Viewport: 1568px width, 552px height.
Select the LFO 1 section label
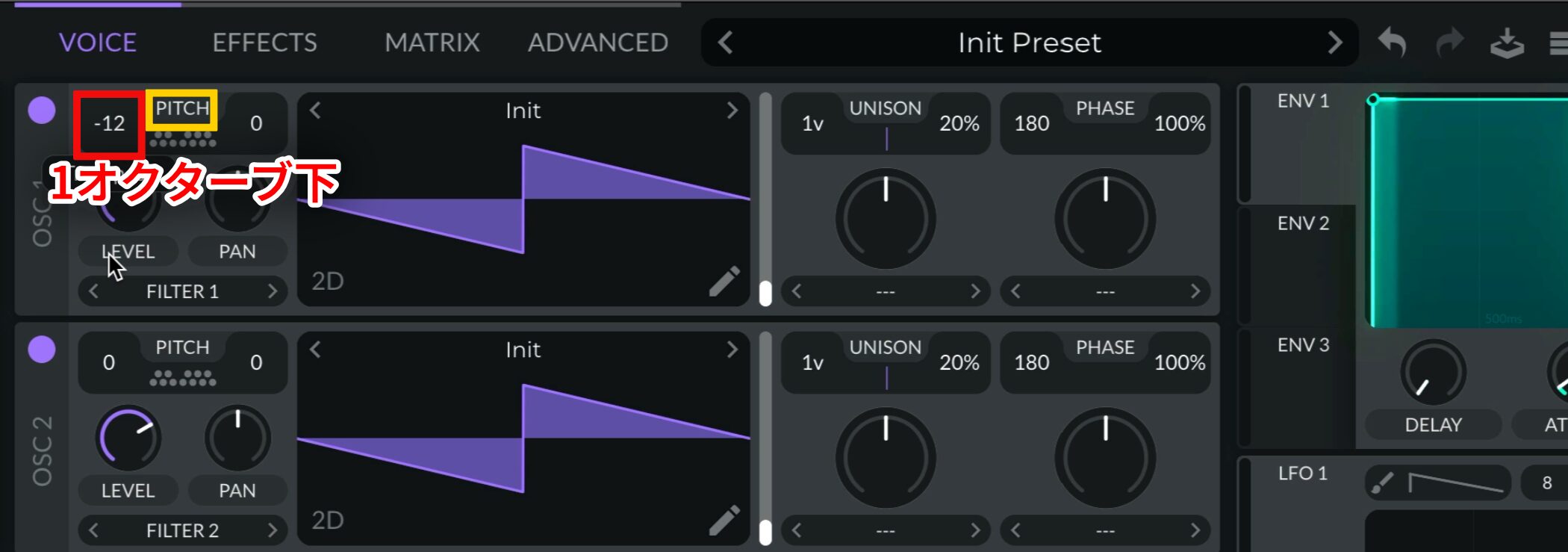1302,474
